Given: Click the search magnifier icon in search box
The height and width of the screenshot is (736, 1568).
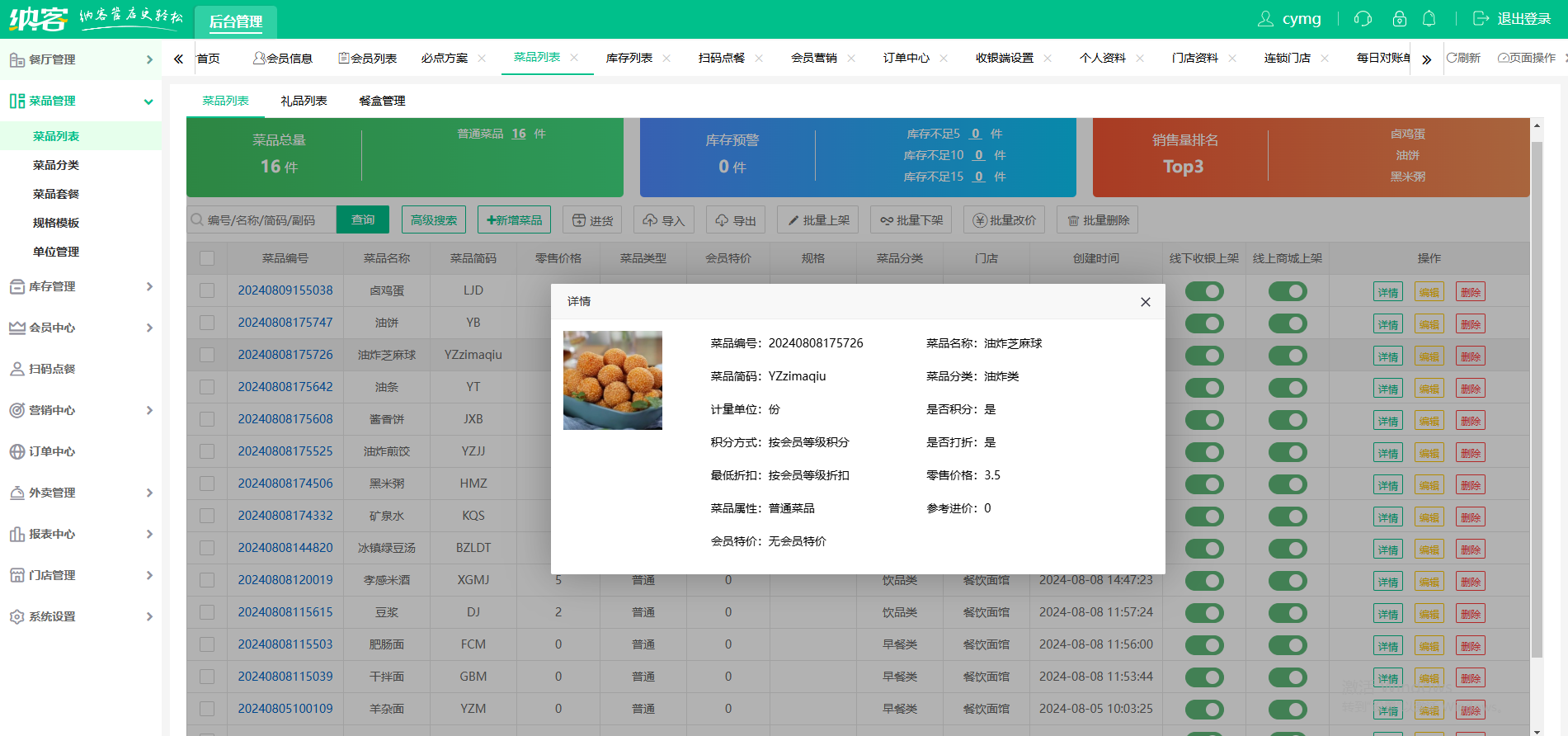Looking at the screenshot, I should point(197,219).
